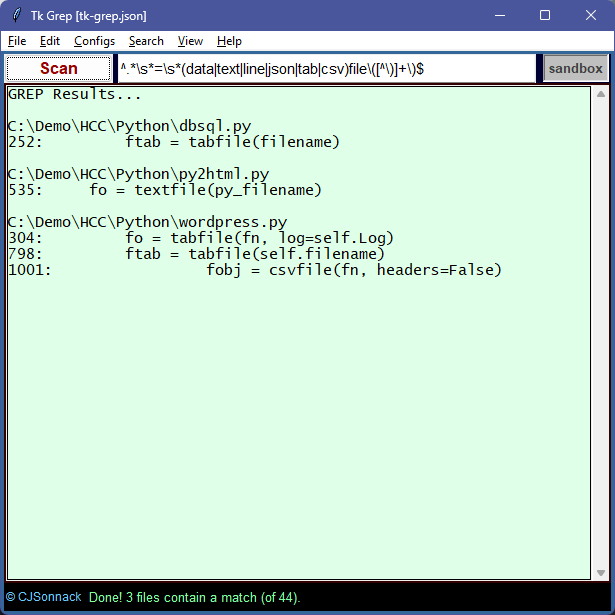Open the Configs menu

click(x=94, y=41)
